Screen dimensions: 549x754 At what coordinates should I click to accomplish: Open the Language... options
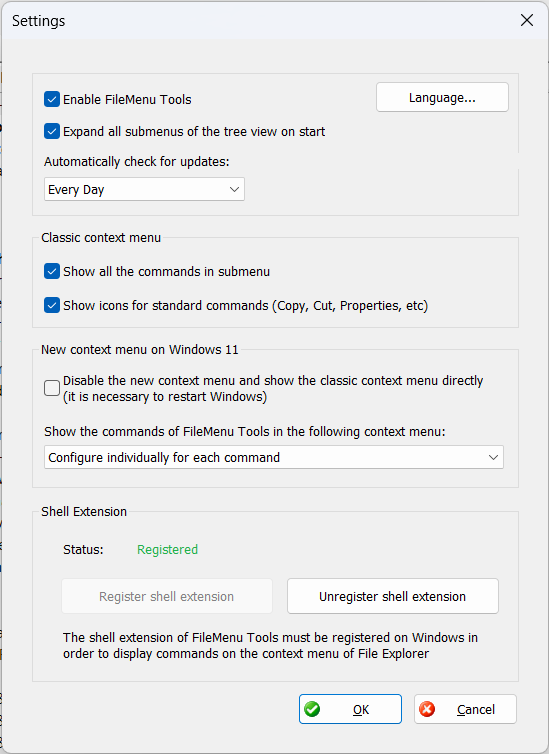pos(442,98)
